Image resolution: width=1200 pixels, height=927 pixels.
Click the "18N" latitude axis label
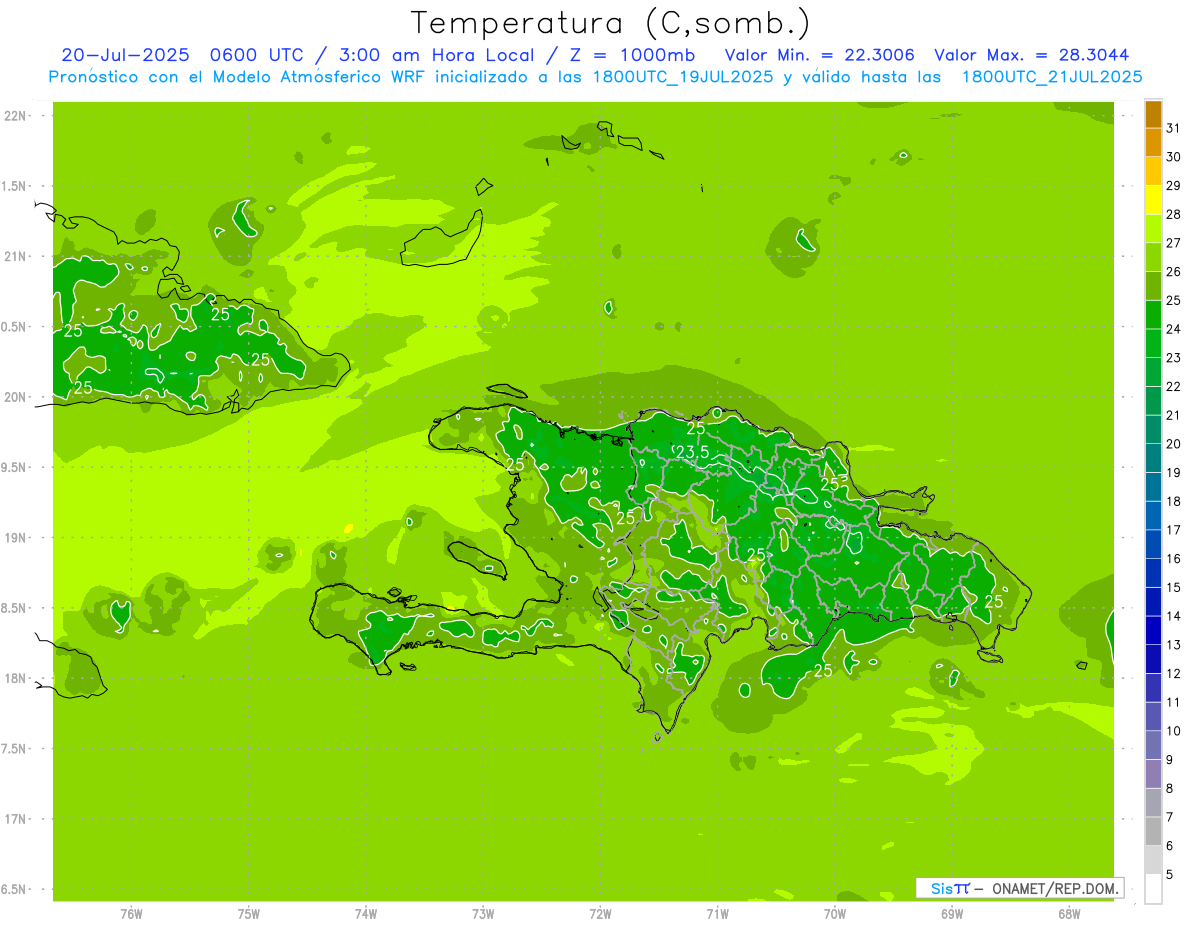coord(16,678)
